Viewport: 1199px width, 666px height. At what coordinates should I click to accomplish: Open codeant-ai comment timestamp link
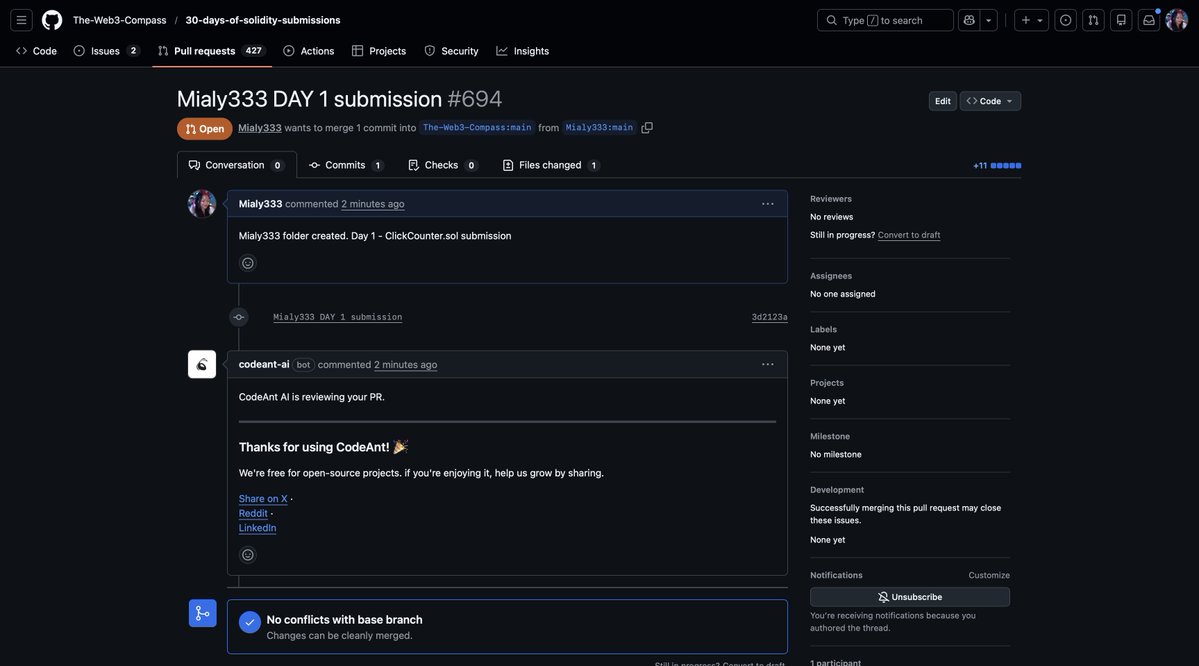click(405, 365)
